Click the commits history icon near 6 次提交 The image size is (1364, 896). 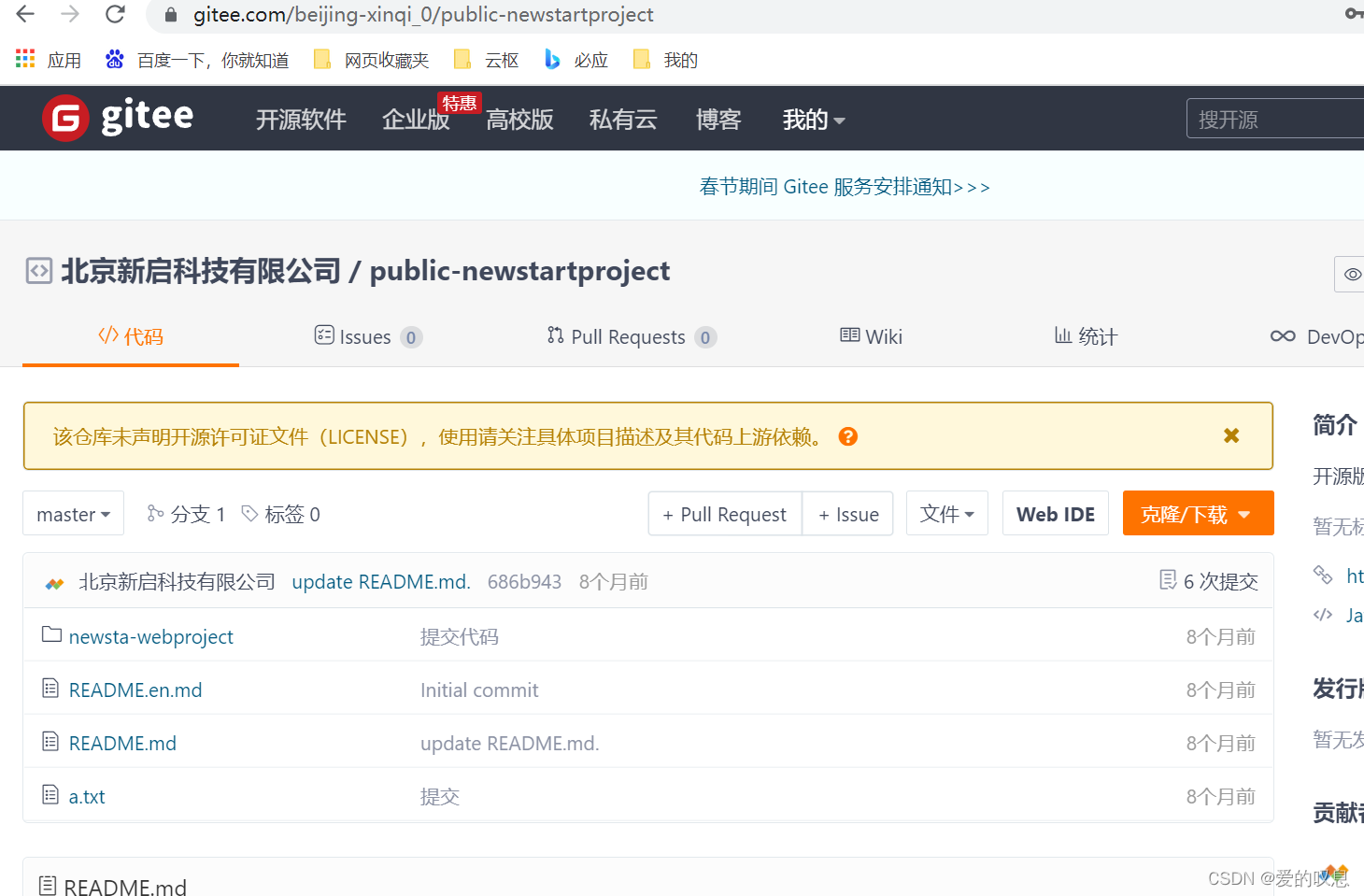(1168, 580)
